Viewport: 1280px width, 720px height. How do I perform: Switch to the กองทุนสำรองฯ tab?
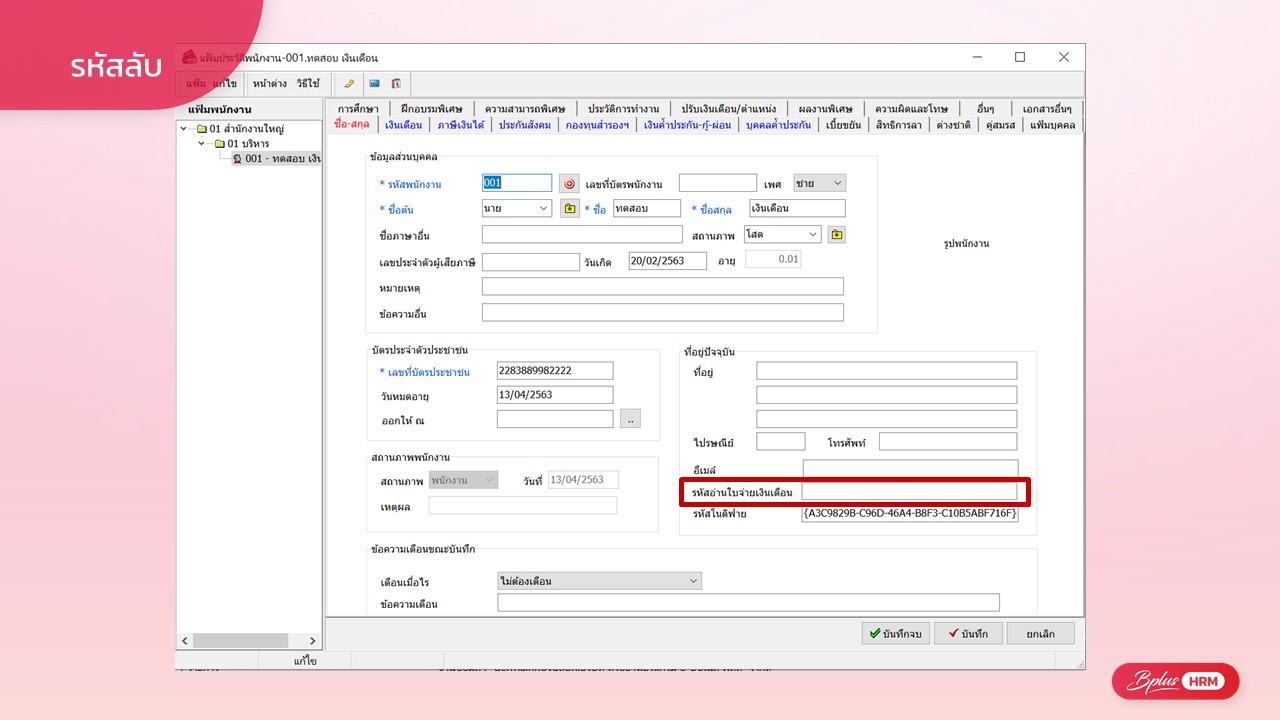(597, 125)
